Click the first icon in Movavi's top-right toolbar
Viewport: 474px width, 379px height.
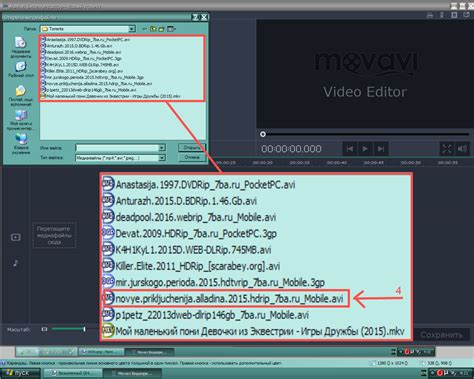coord(430,15)
